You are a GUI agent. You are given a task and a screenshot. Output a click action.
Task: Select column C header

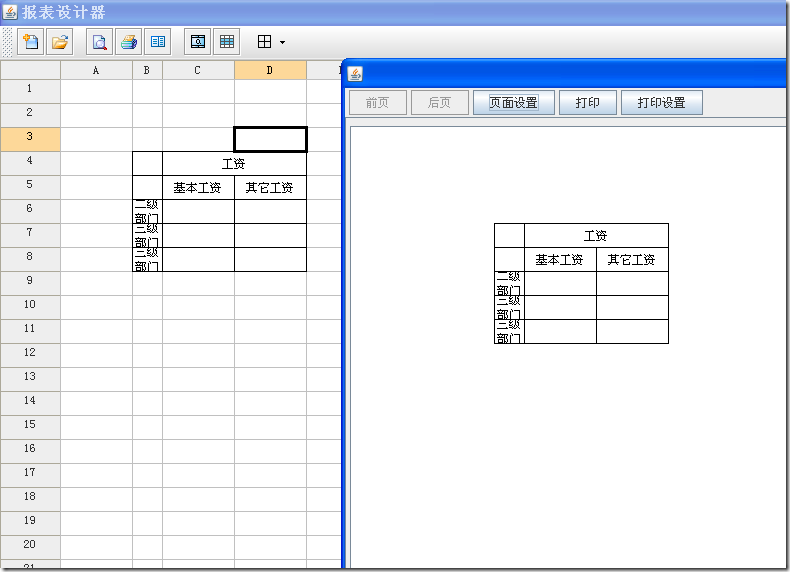tap(198, 70)
